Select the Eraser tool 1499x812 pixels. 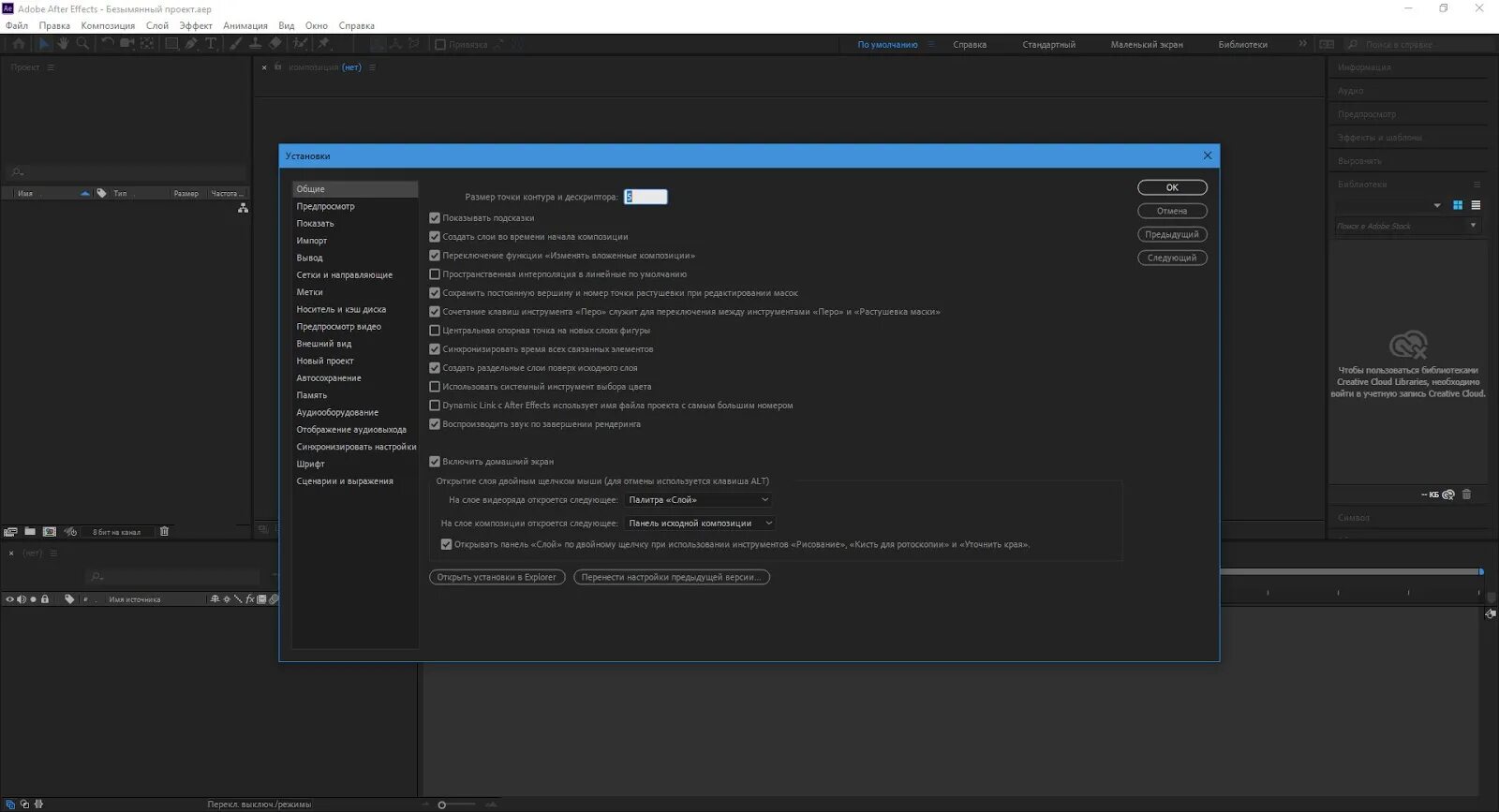(275, 44)
